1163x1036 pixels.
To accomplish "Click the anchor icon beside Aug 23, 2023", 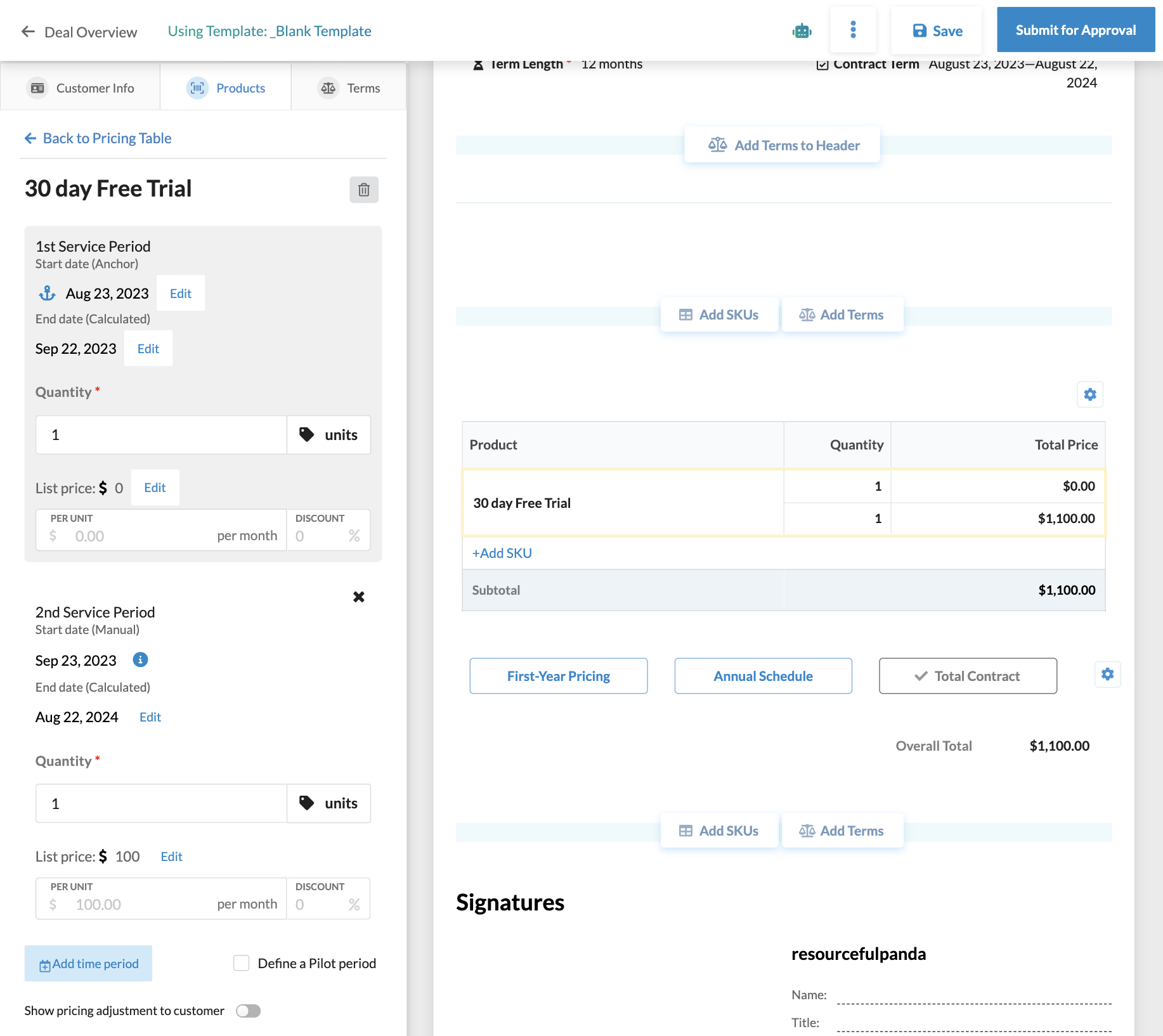I will (47, 293).
